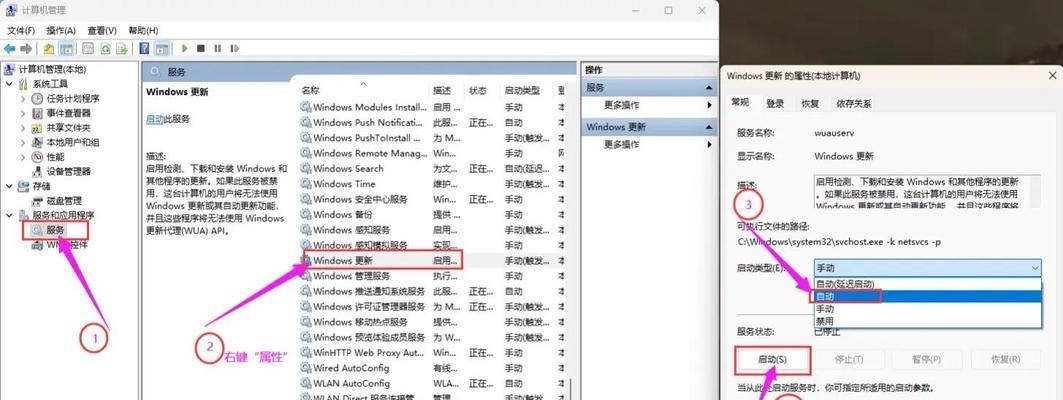Image resolution: width=1063 pixels, height=400 pixels.
Task: Toggle the Show/Hide Action Pane icon
Action: pyautogui.click(x=161, y=49)
